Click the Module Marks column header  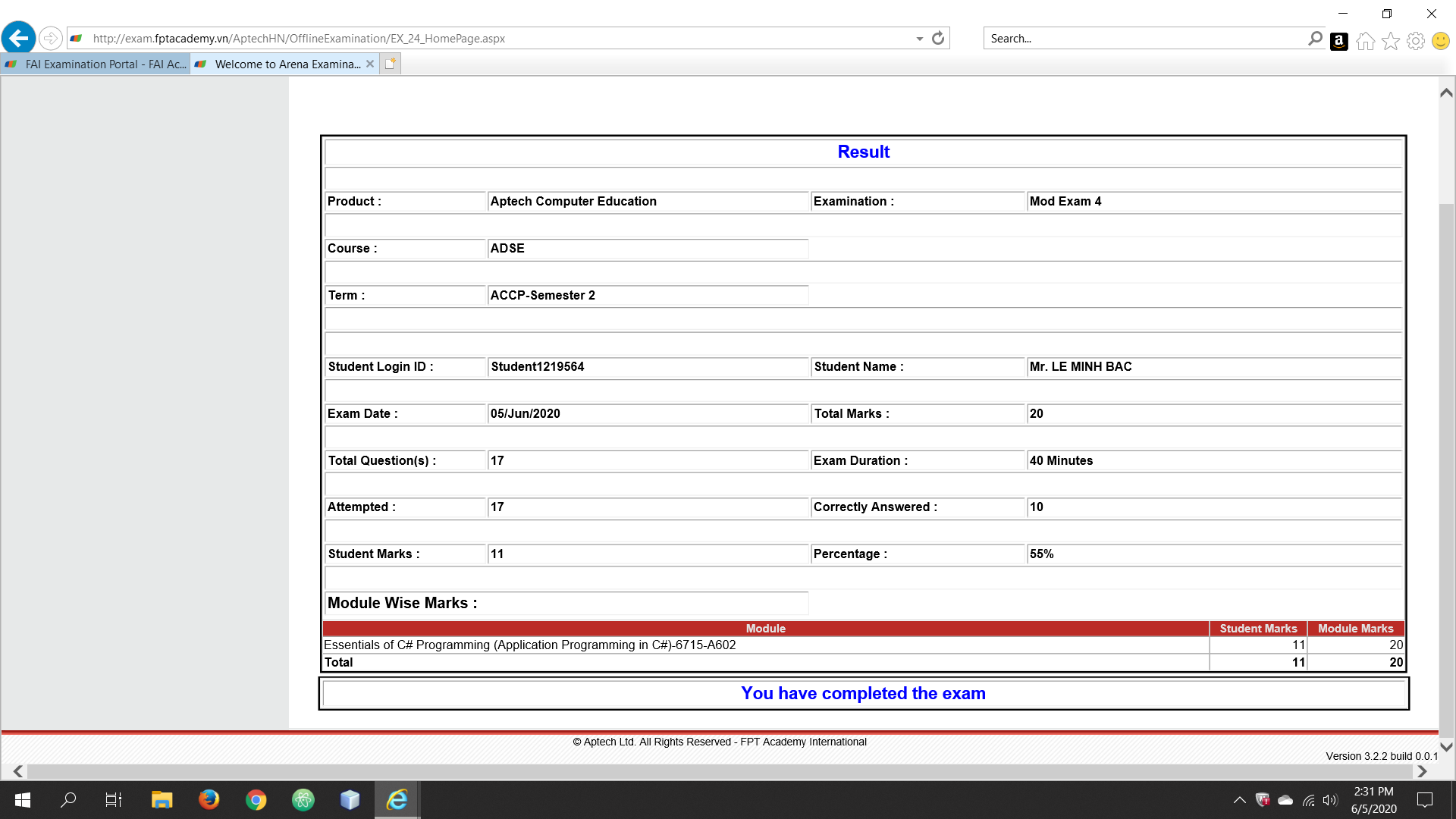coord(1356,629)
